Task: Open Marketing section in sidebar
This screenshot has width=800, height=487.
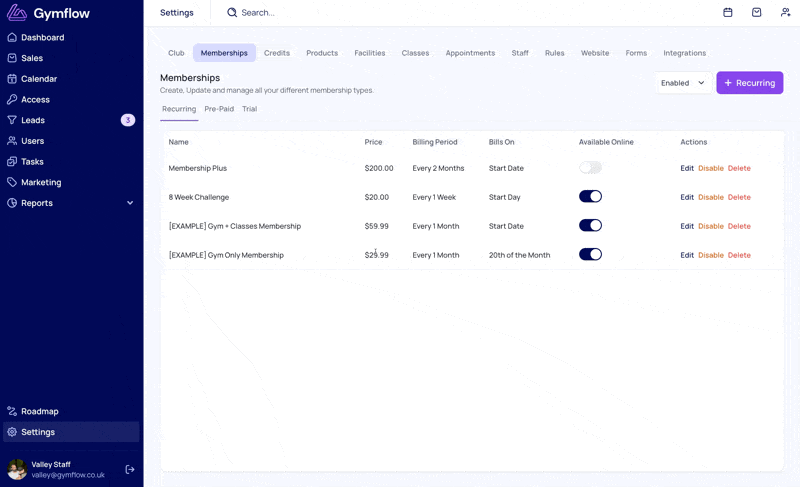Action: [x=41, y=182]
